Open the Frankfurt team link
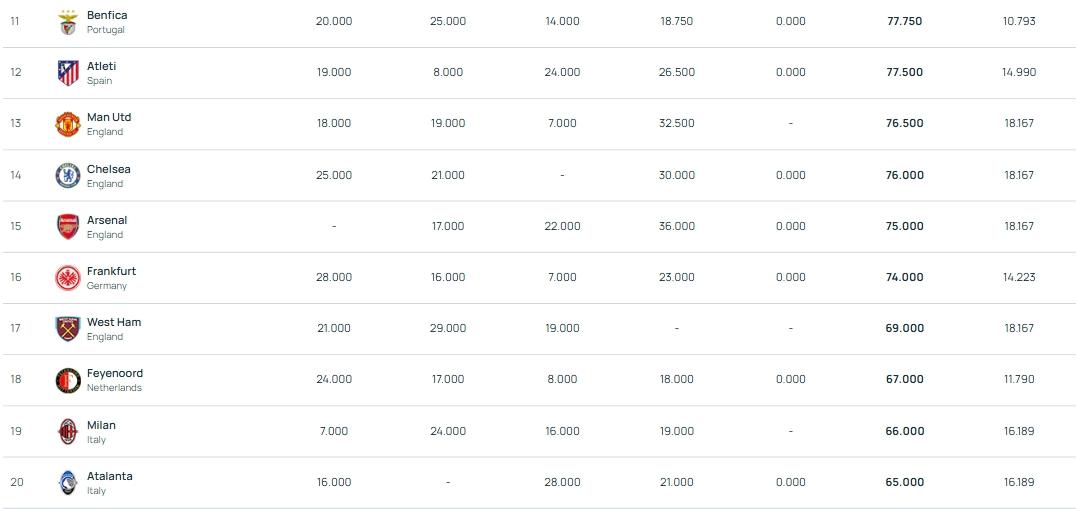 [111, 271]
